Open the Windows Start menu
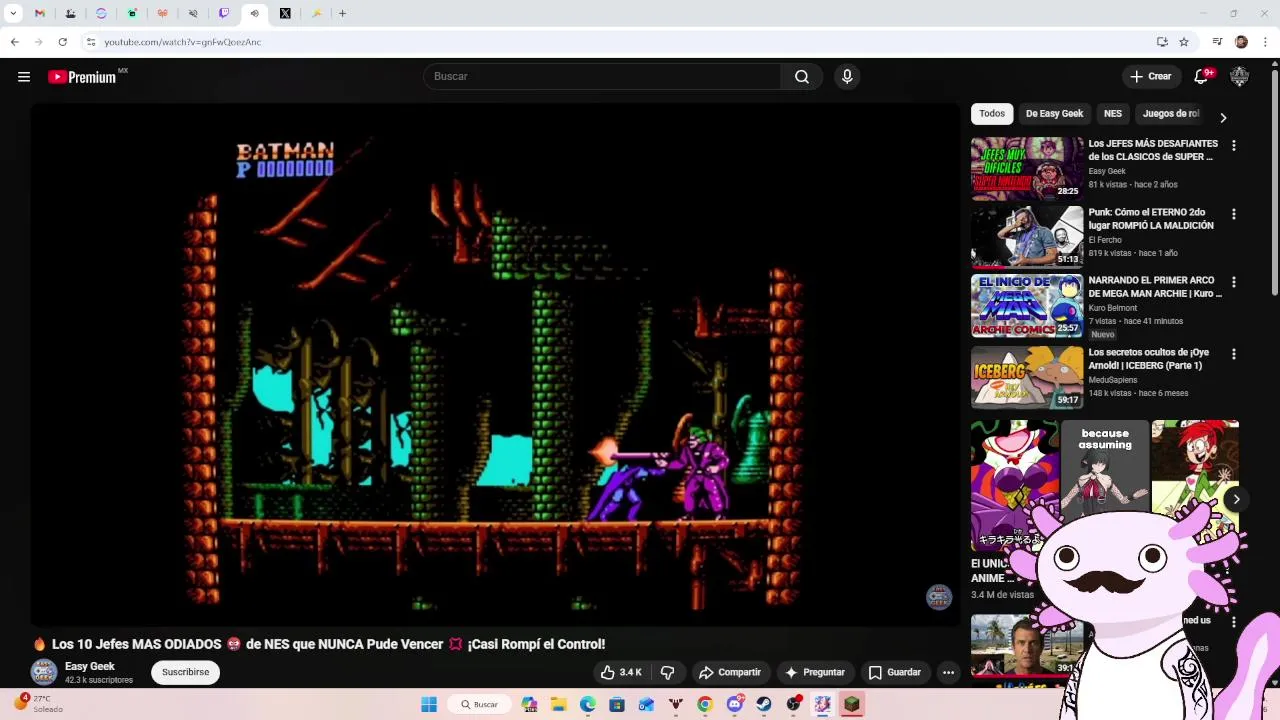 coord(429,704)
